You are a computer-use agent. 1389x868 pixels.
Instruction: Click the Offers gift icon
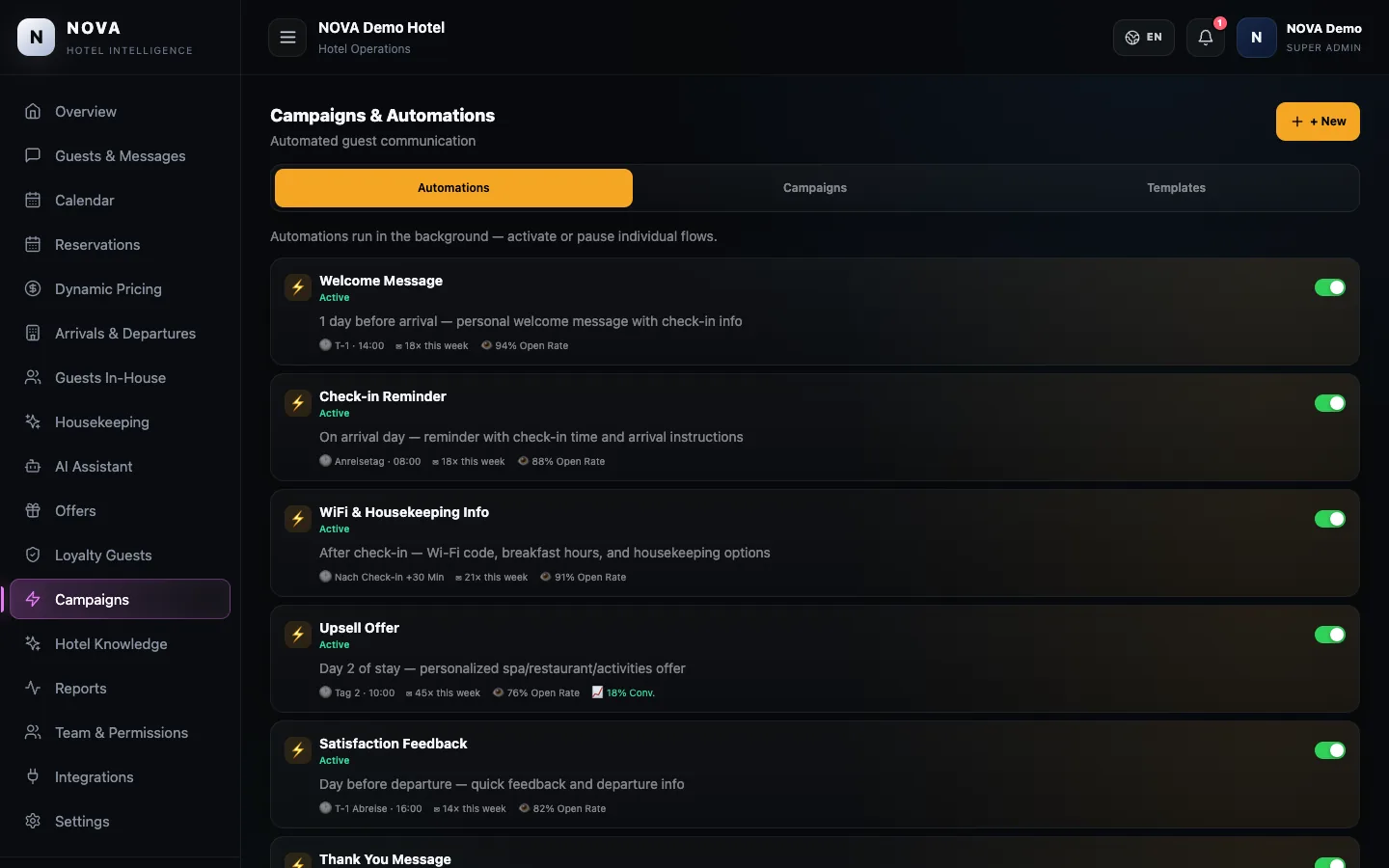(33, 510)
